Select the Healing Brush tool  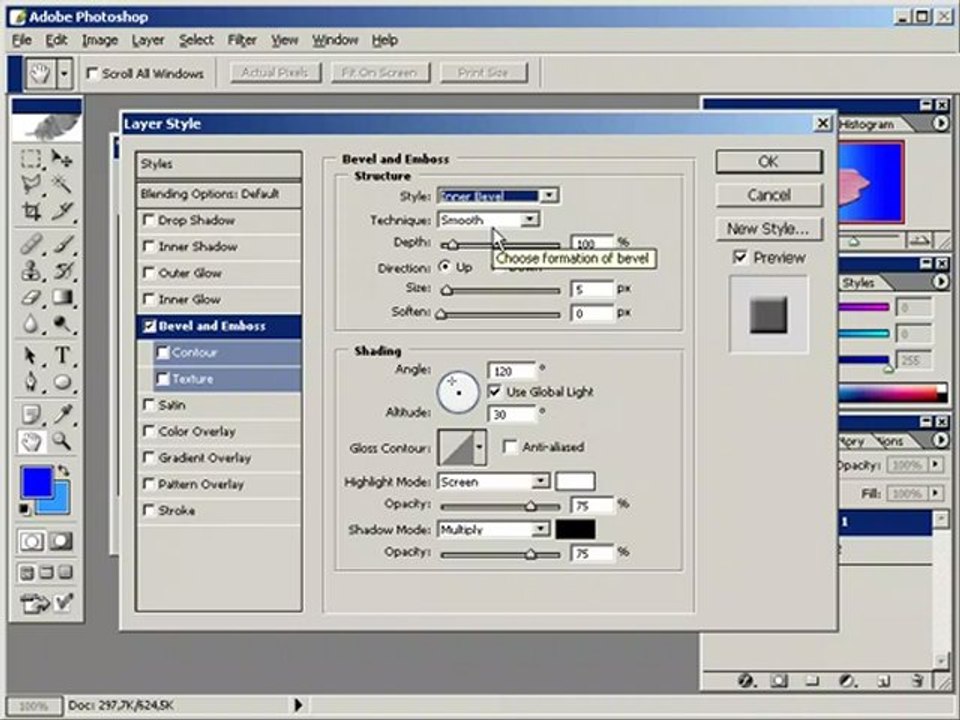pyautogui.click(x=31, y=244)
